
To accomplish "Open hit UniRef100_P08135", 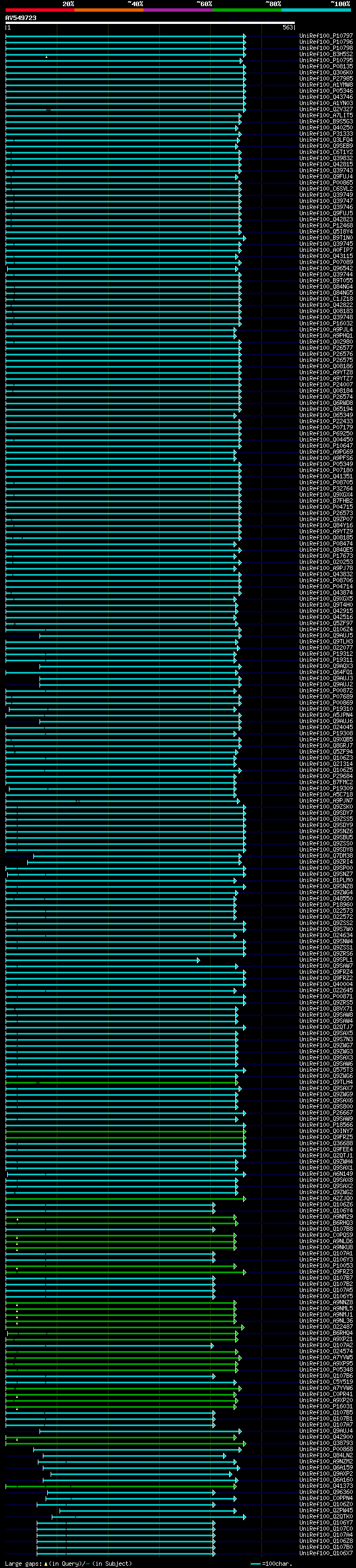I will click(325, 66).
